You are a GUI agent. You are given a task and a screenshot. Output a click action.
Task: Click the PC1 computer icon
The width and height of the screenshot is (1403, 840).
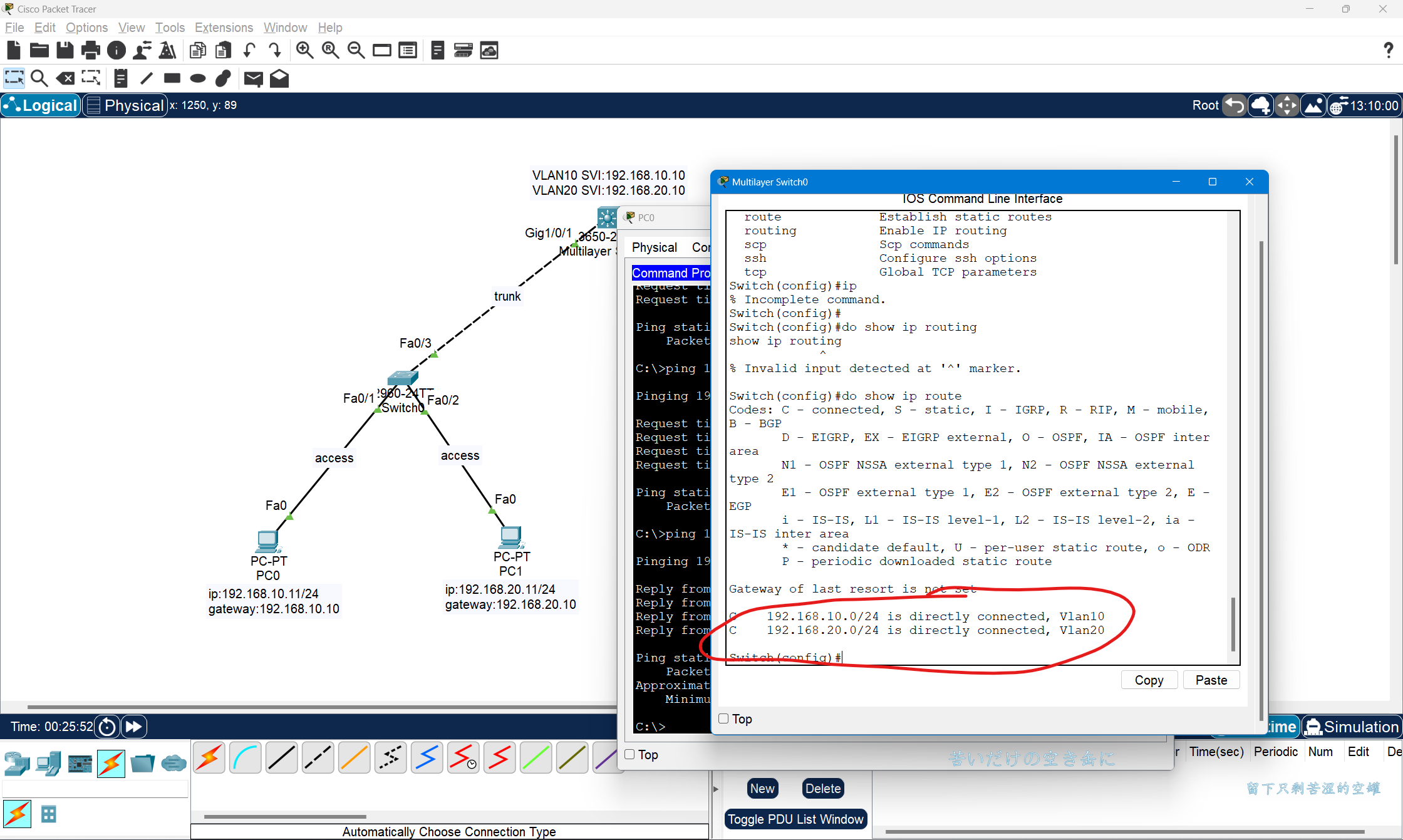(x=511, y=537)
